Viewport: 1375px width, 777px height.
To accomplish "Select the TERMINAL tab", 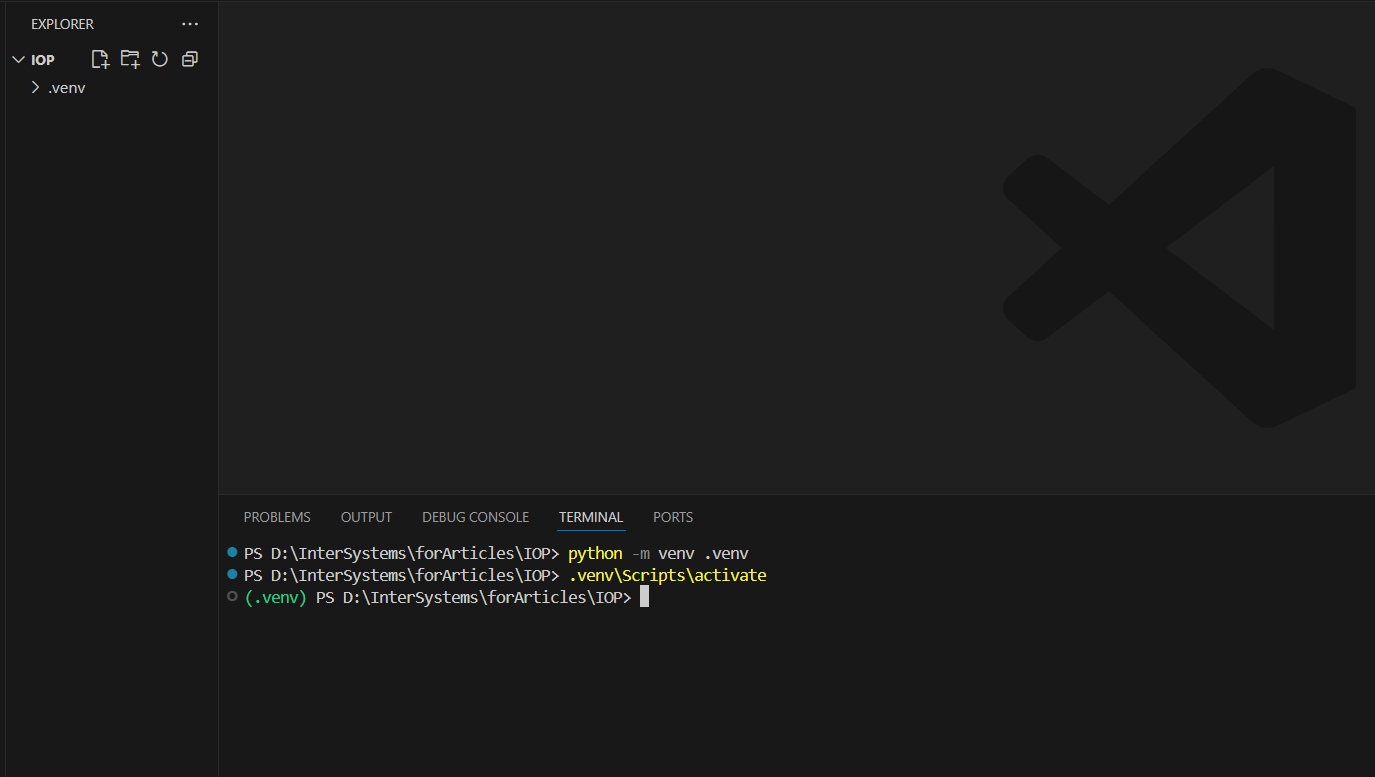I will (x=591, y=517).
